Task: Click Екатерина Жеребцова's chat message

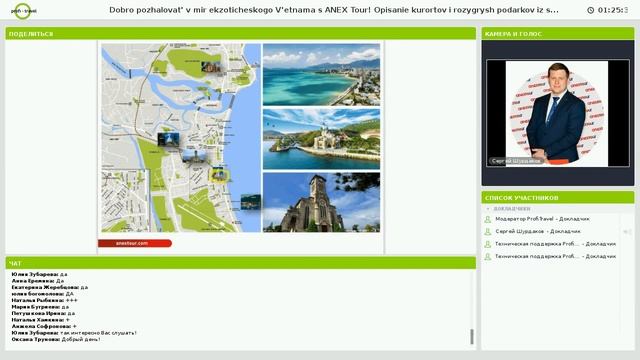Action: tap(49, 287)
